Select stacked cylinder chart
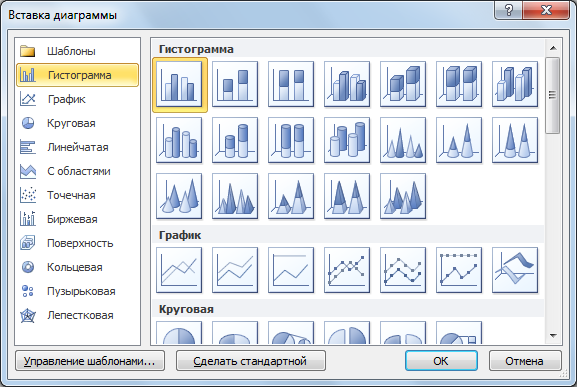This screenshot has height=387, width=577. pyautogui.click(x=235, y=140)
